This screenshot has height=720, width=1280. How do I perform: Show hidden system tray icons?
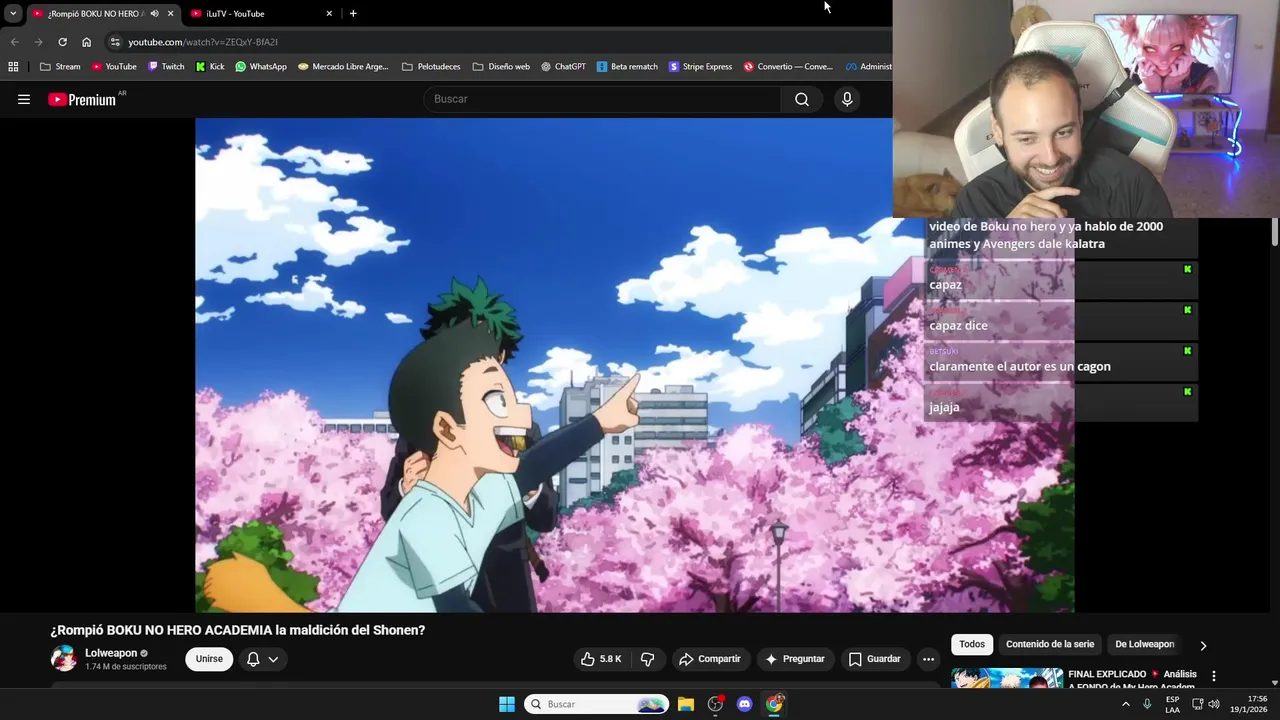[1125, 704]
